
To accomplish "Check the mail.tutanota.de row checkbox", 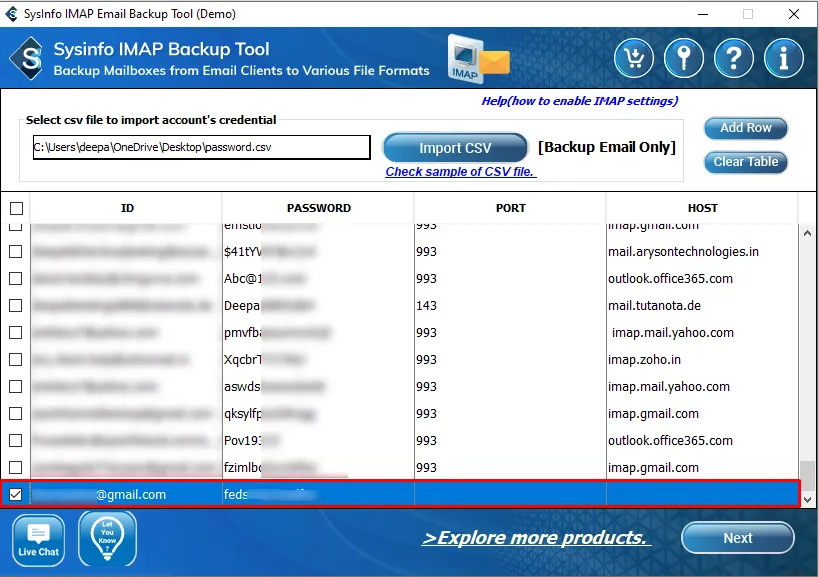I will [16, 306].
